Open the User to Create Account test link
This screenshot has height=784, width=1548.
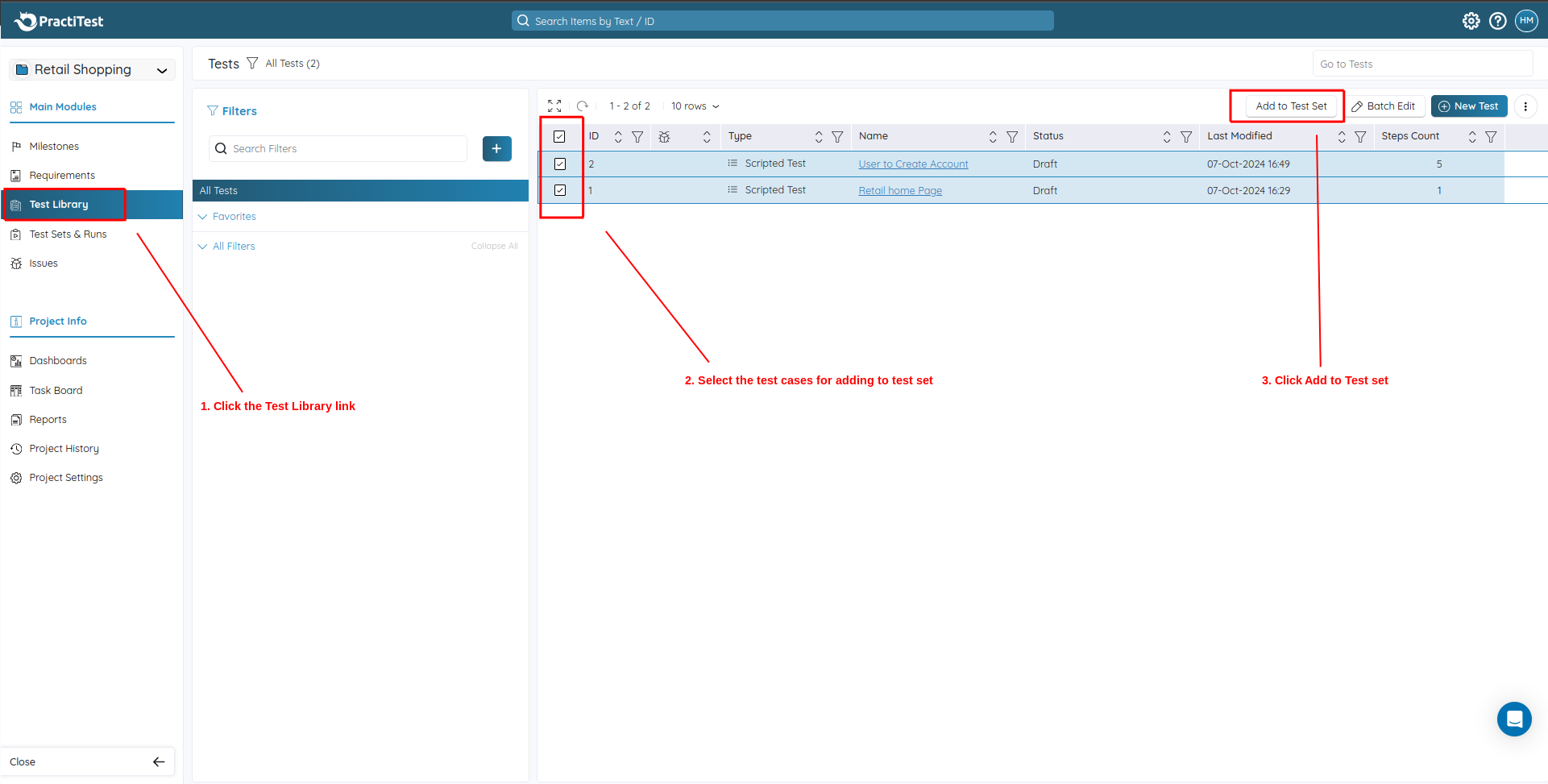913,164
